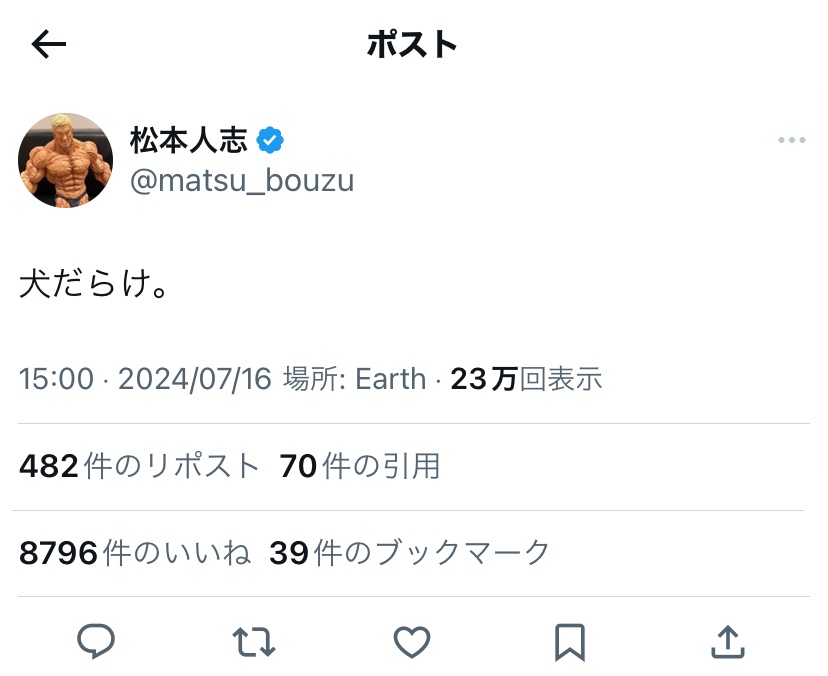Image resolution: width=828 pixels, height=676 pixels.
Task: Tap the 39件のブックマーク count
Action: (409, 552)
